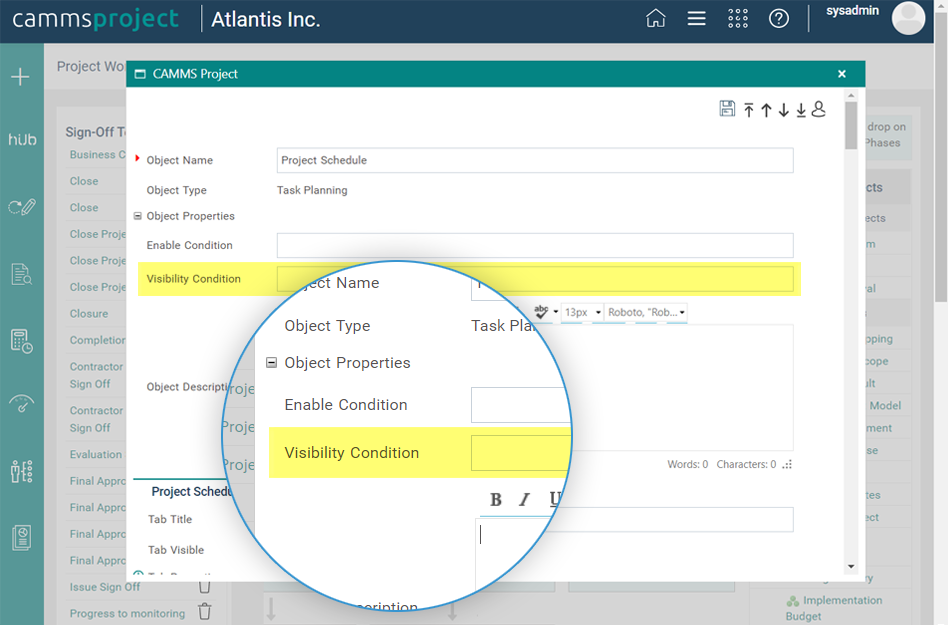This screenshot has height=625, width=948.
Task: Click the Atlantis Inc. organisation name
Action: tap(265, 19)
